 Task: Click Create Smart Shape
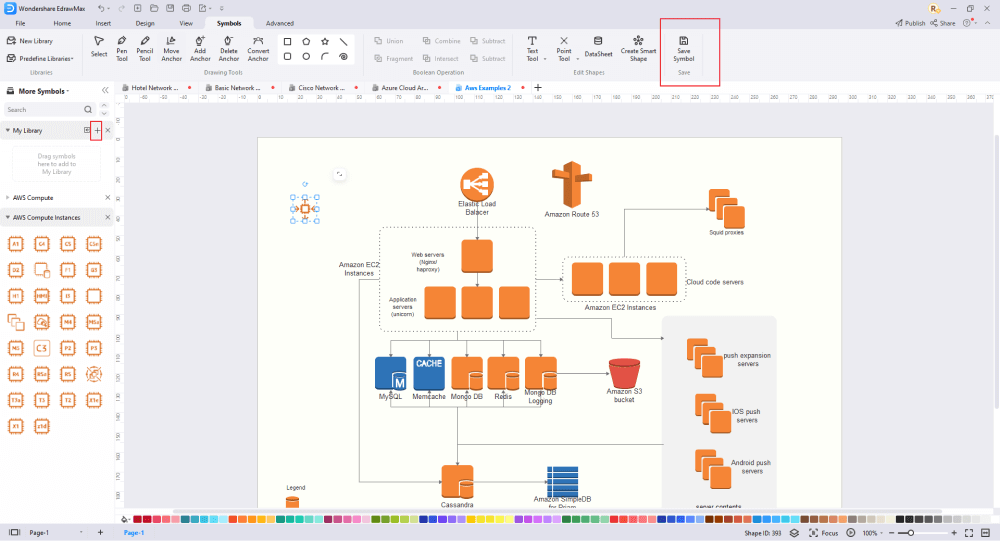click(638, 48)
